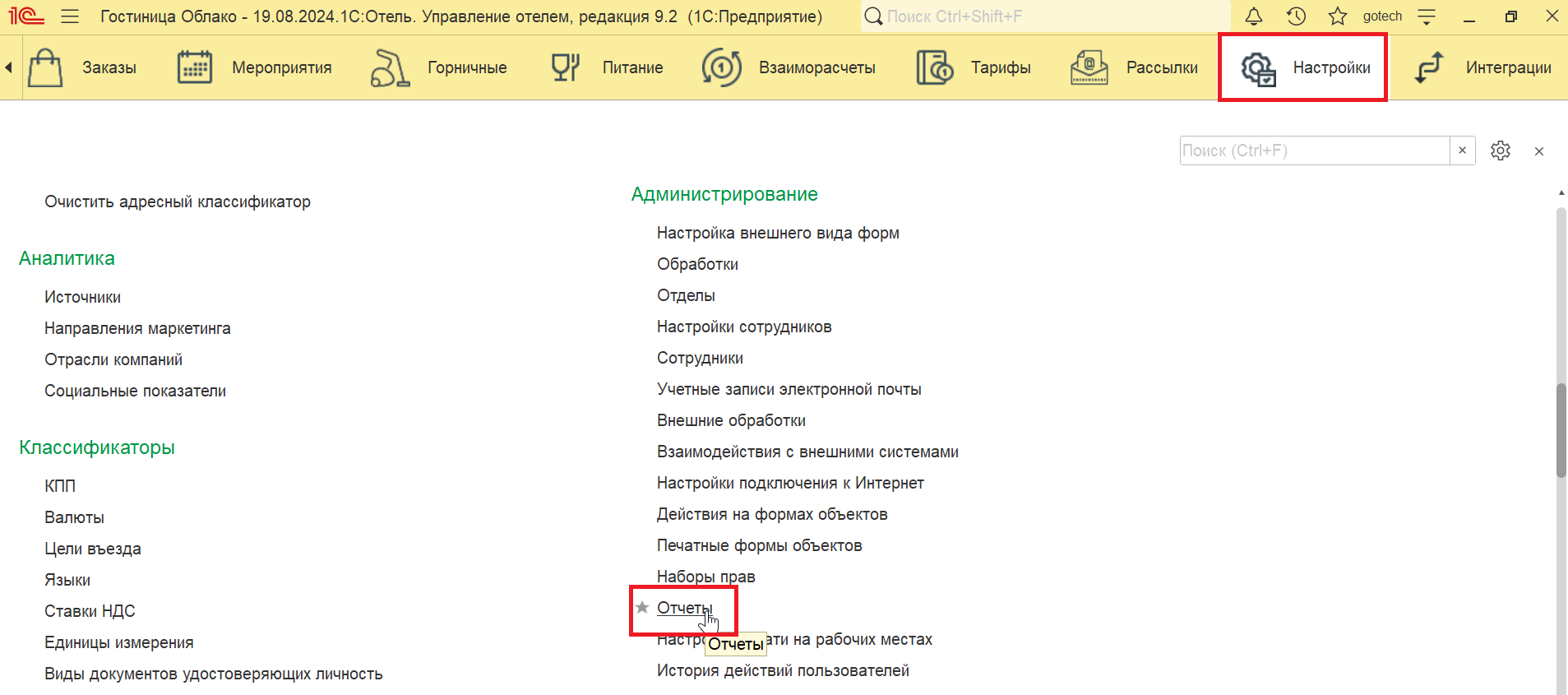1568x695 pixels.
Task: Open Социальные показатели
Action: click(x=135, y=391)
